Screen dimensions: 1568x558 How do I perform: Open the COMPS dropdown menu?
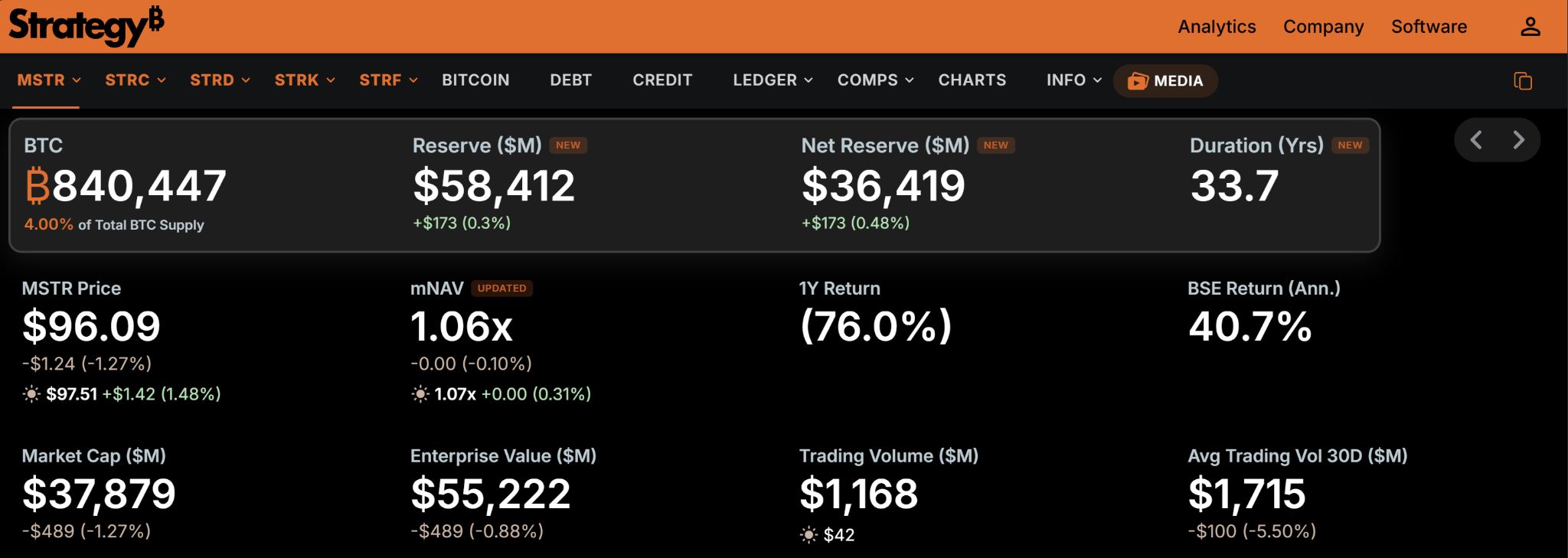pos(875,80)
